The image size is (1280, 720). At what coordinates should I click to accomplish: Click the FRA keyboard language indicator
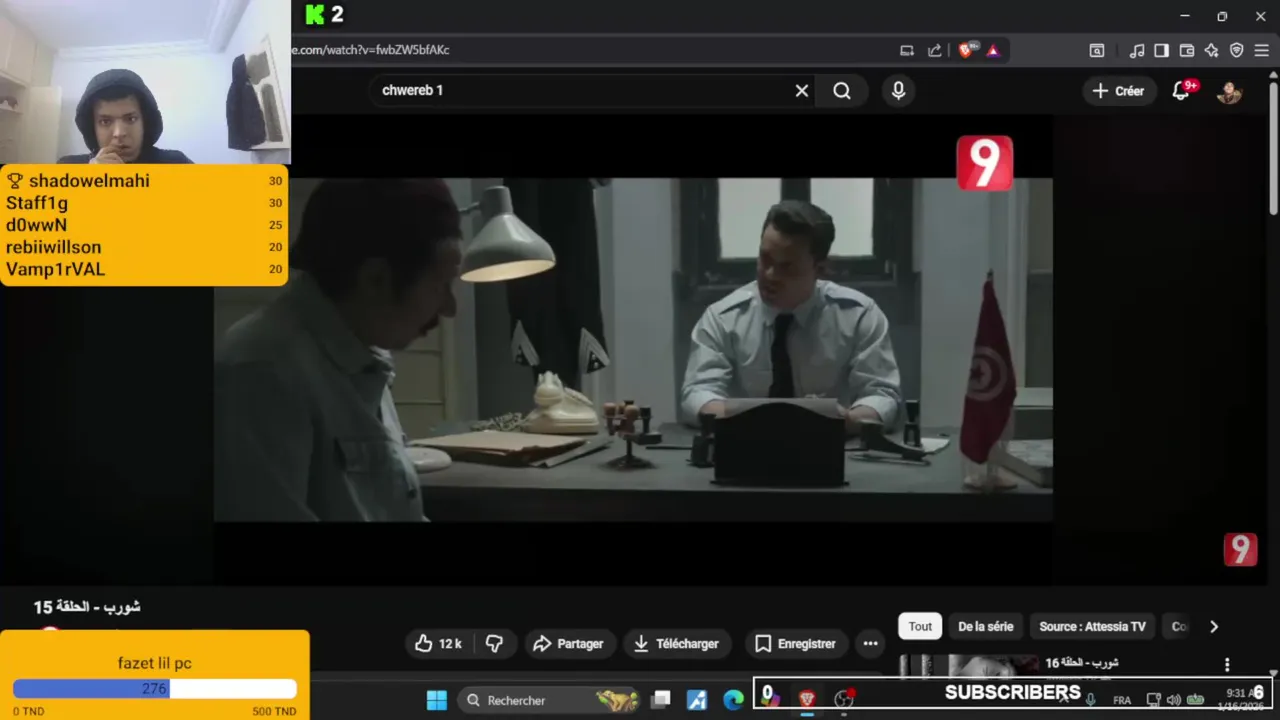pos(1122,700)
